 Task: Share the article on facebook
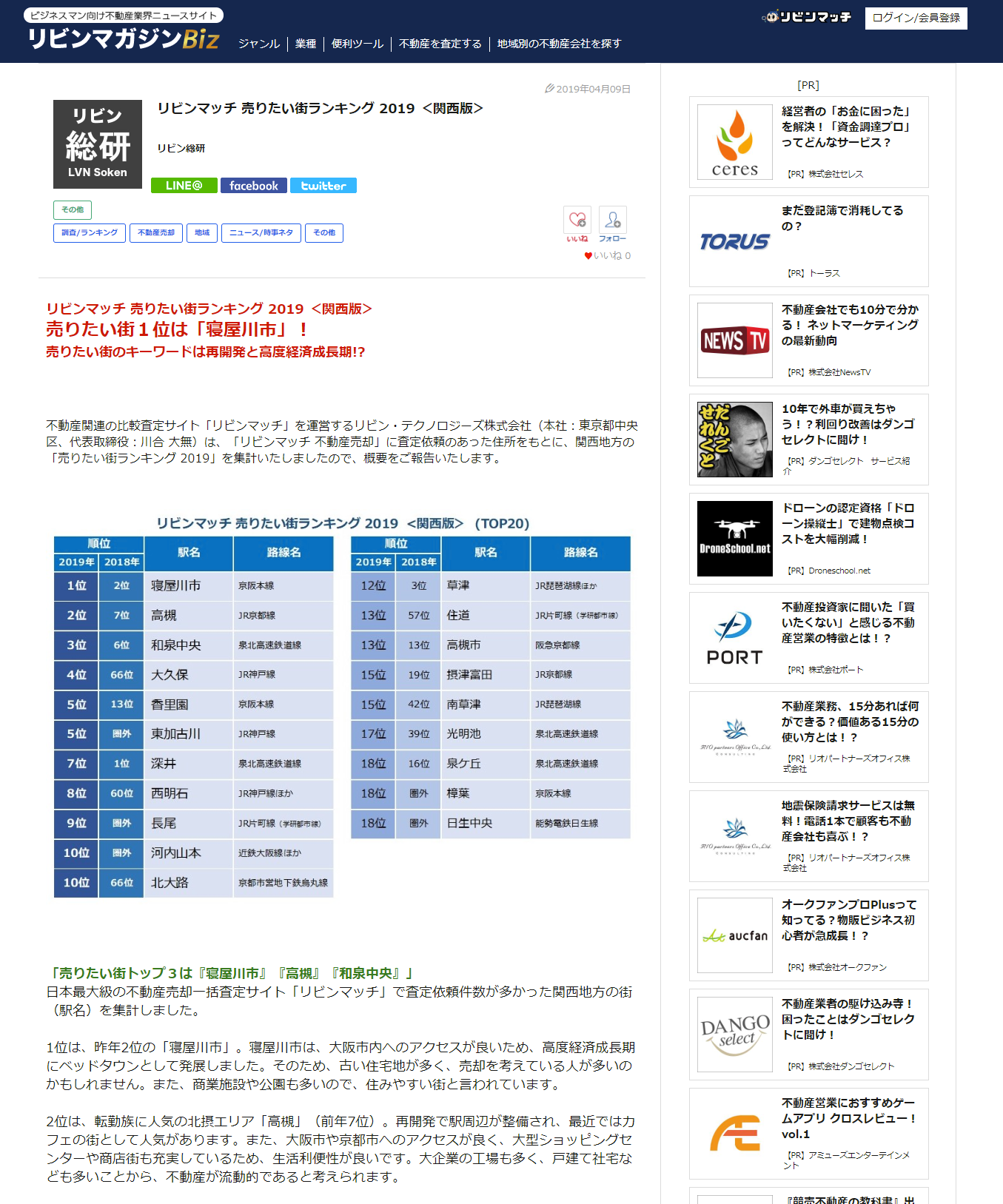click(254, 186)
